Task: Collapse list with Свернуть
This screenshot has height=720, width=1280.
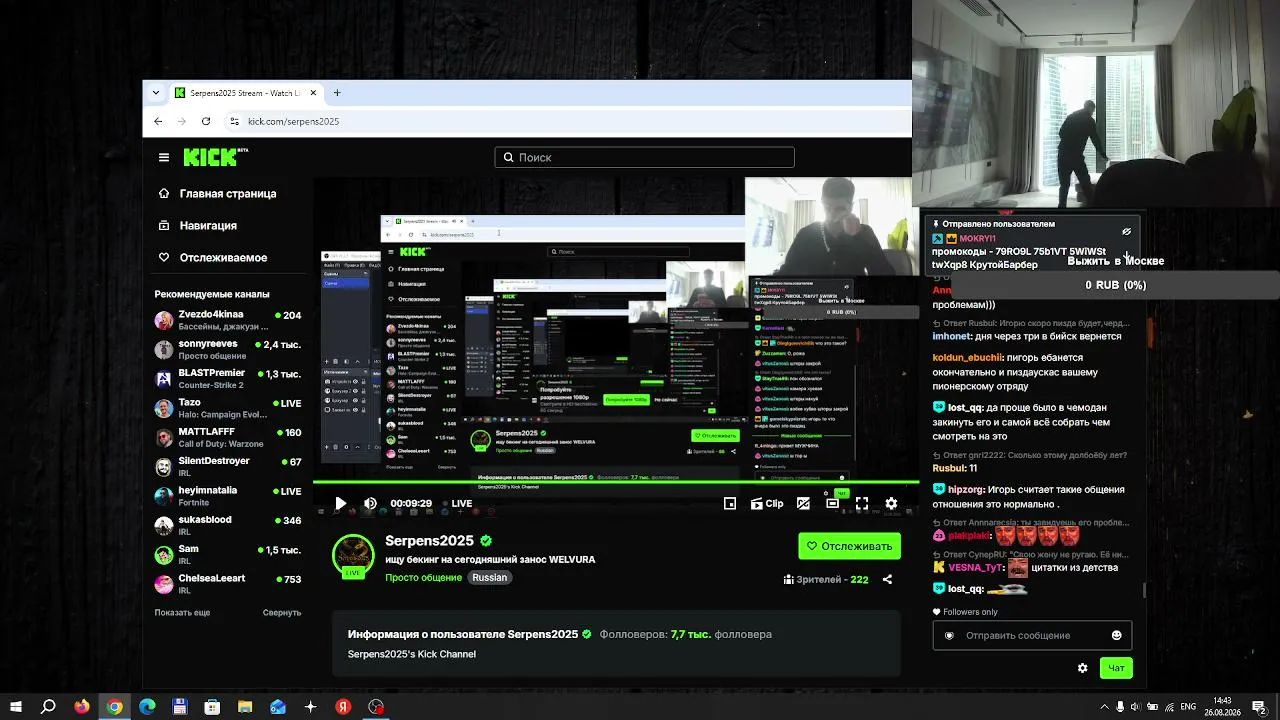Action: [x=282, y=612]
